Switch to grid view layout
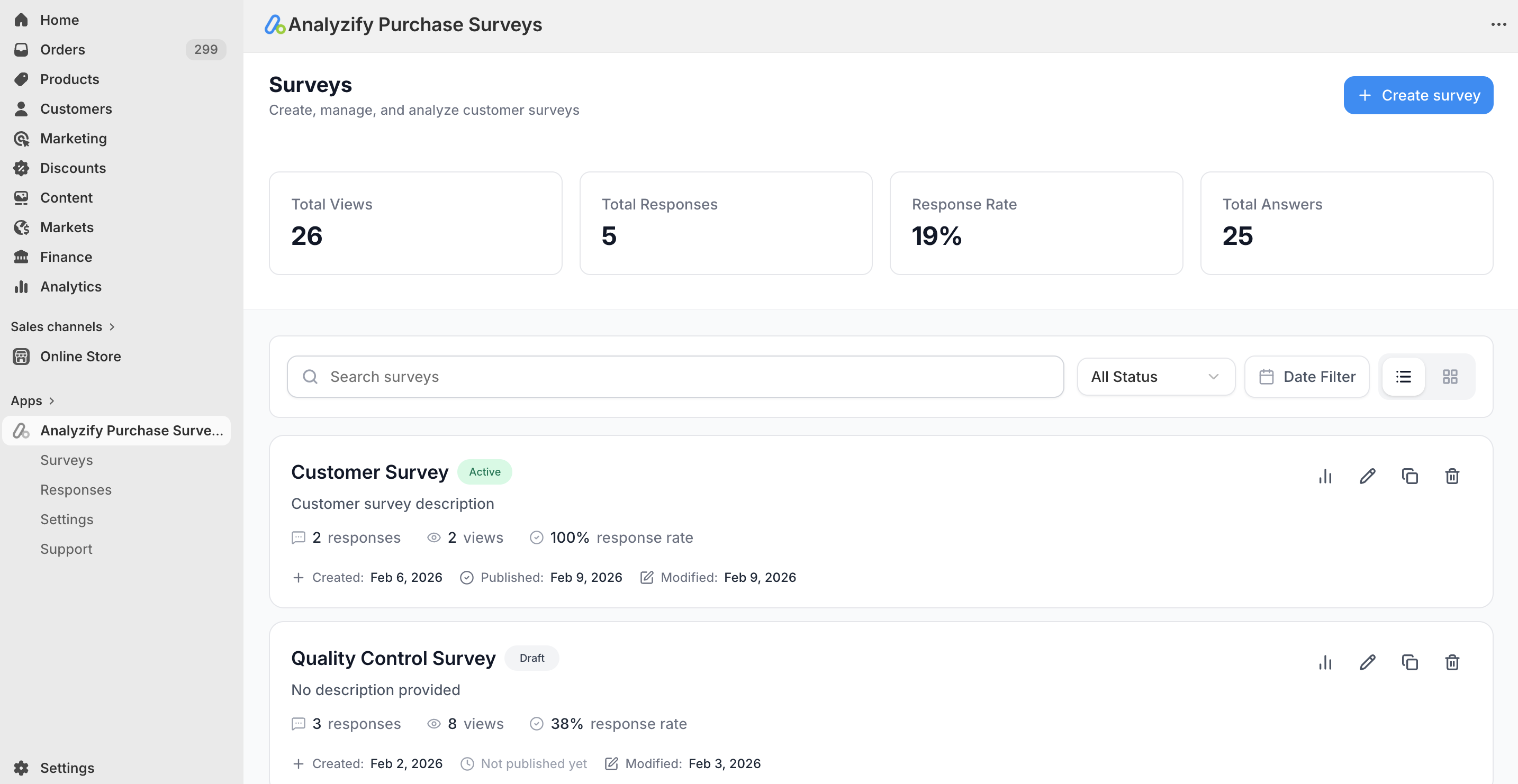 point(1450,376)
